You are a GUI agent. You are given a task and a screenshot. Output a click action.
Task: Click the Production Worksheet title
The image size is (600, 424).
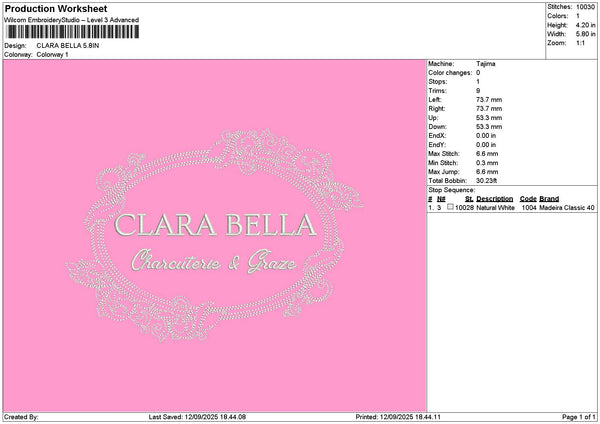[56, 8]
